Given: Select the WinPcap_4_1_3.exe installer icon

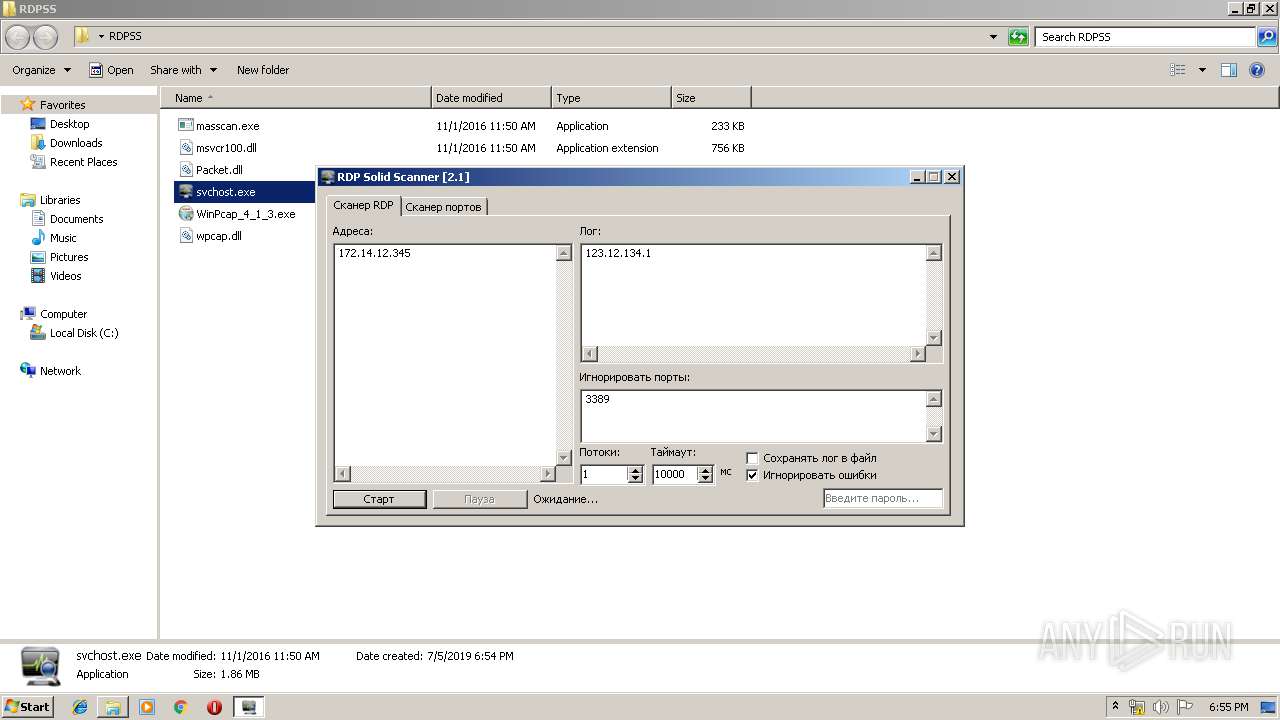Looking at the screenshot, I should pos(186,214).
